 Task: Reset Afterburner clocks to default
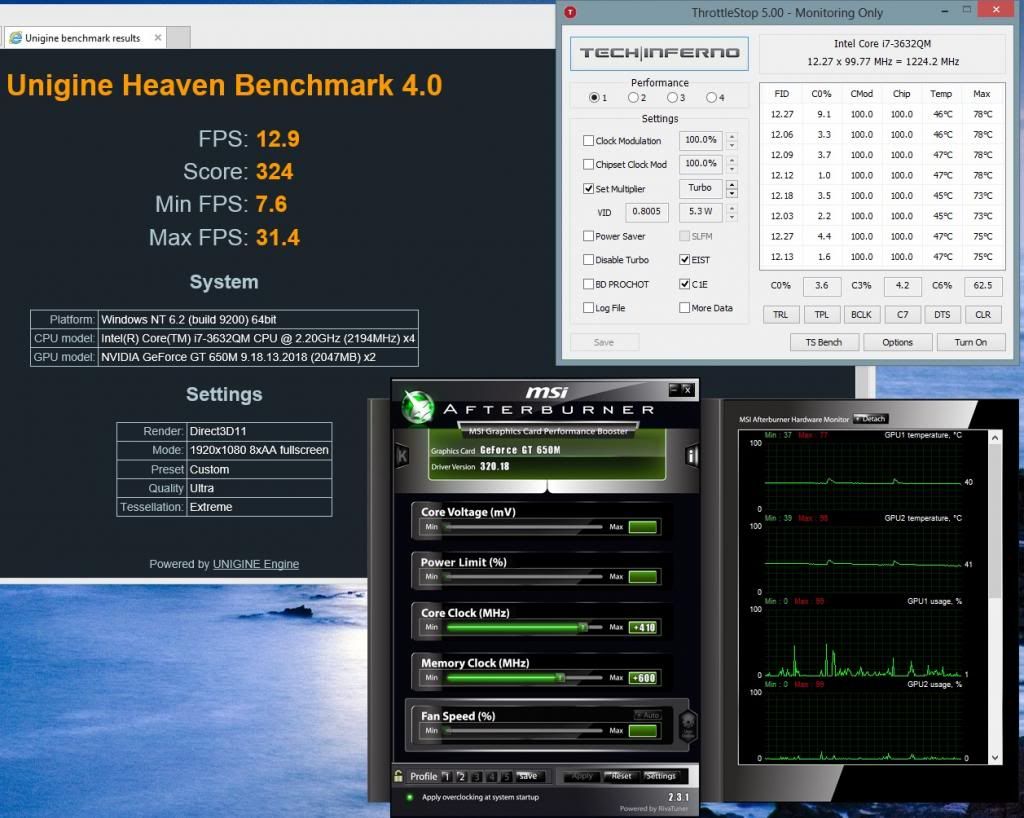click(x=620, y=776)
